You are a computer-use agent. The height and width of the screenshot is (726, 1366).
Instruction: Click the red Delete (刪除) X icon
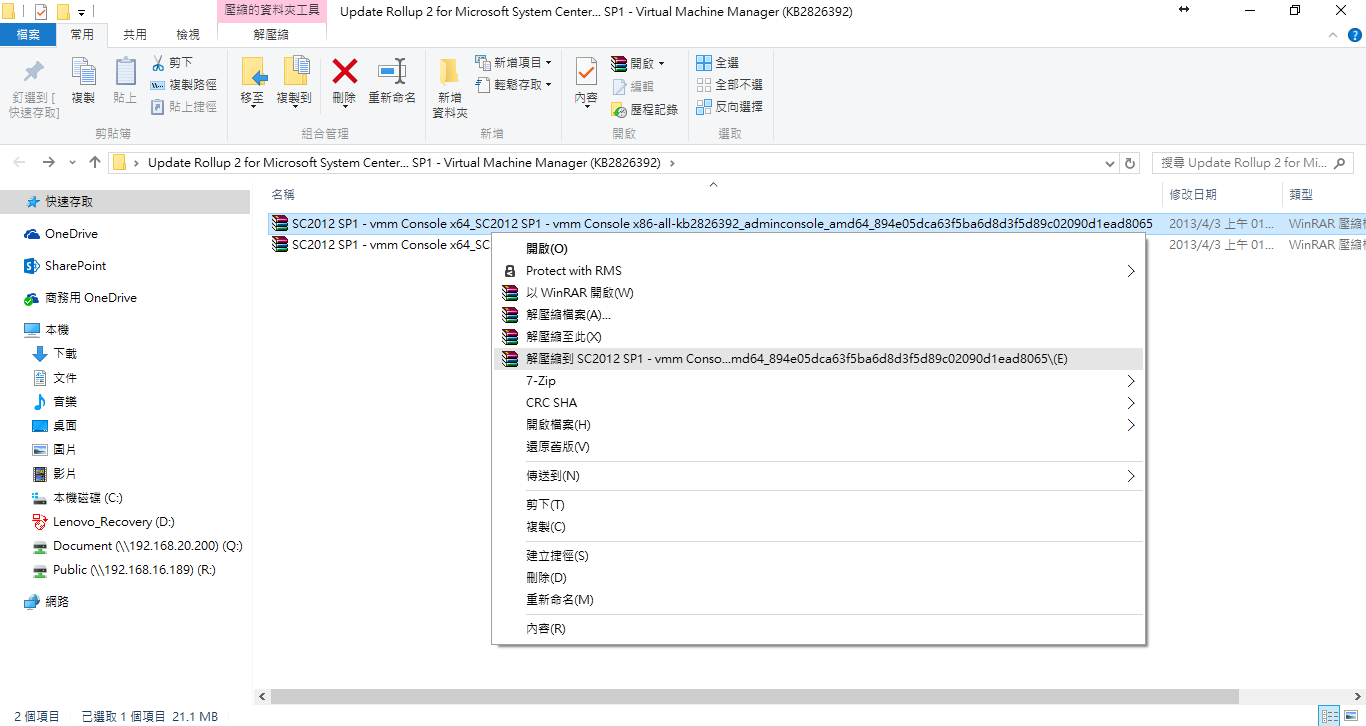pos(345,71)
